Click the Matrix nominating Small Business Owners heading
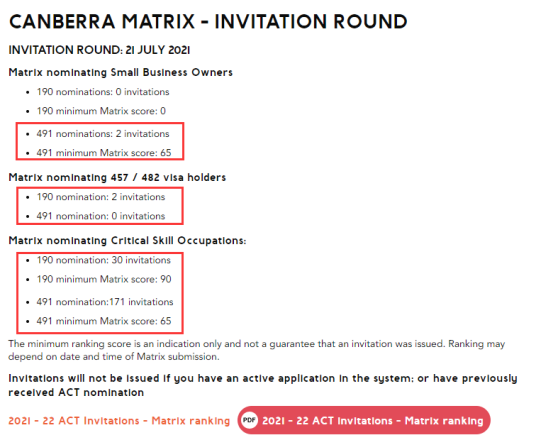The image size is (553, 440). coord(121,72)
